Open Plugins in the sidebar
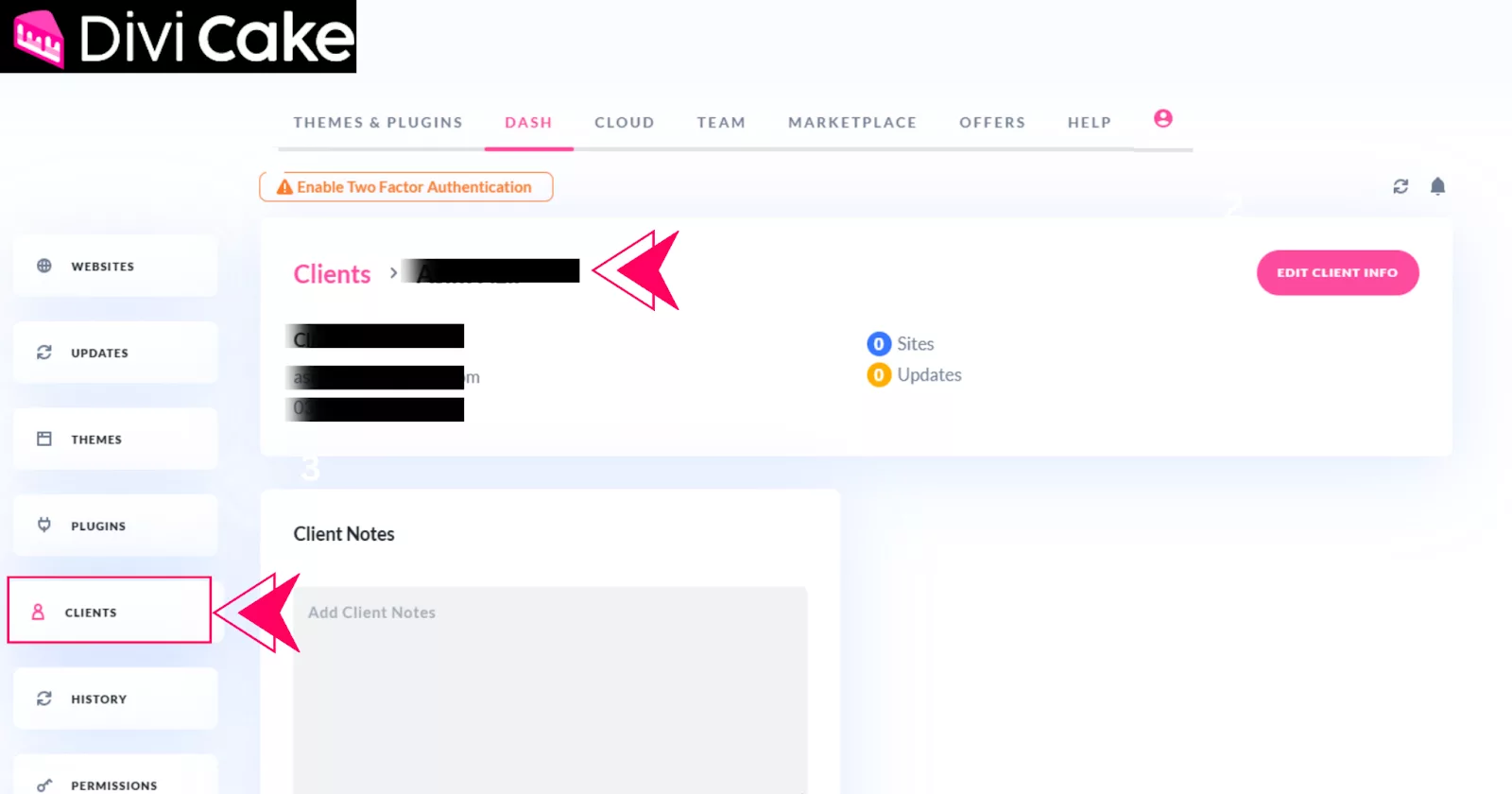 click(115, 525)
